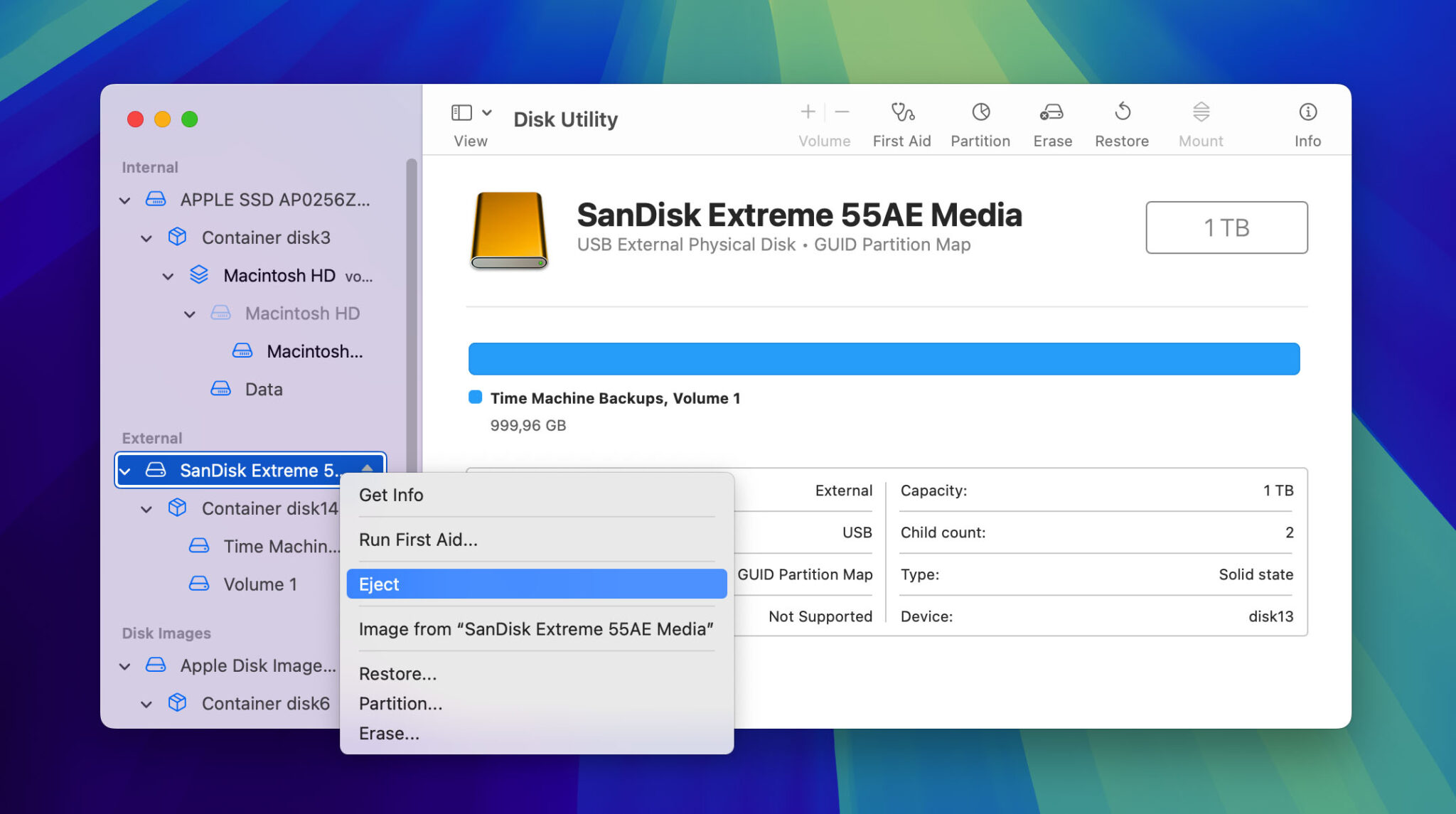Click the add Volume plus icon
Viewport: 1456px width, 814px height.
(x=808, y=112)
